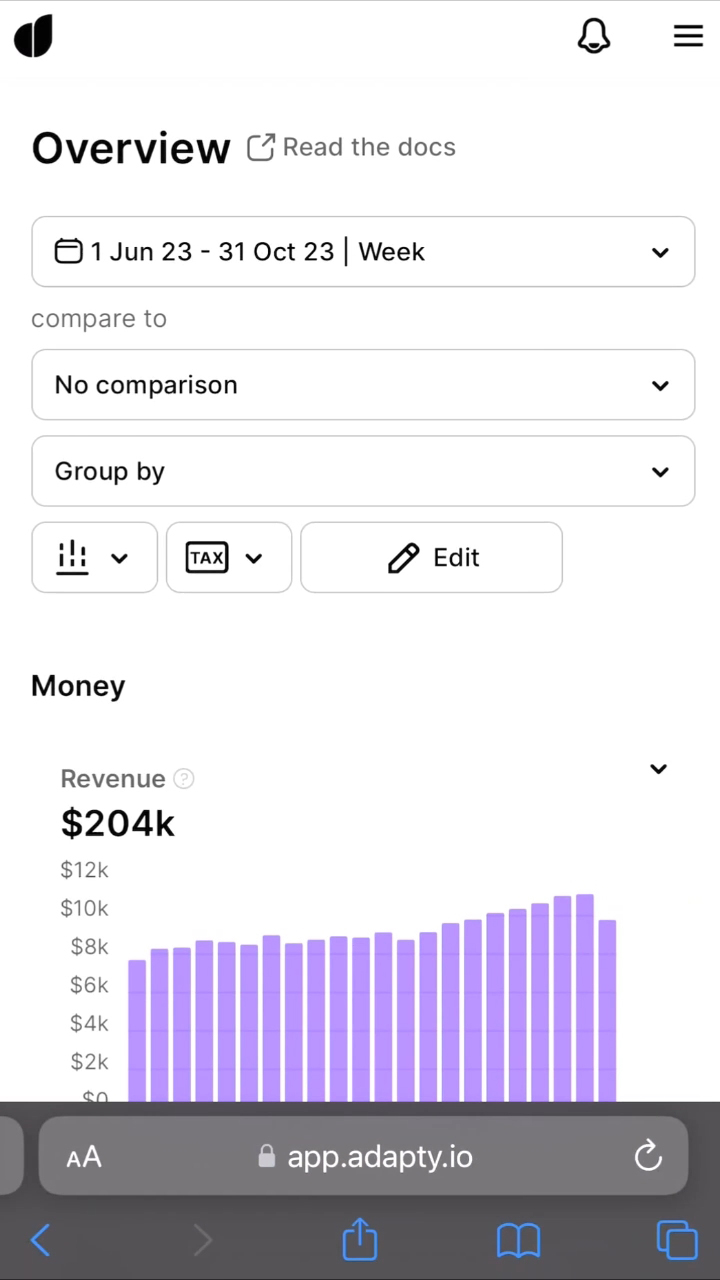Viewport: 720px width, 1280px height.
Task: Expand the Revenue chart options chevron
Action: [658, 769]
